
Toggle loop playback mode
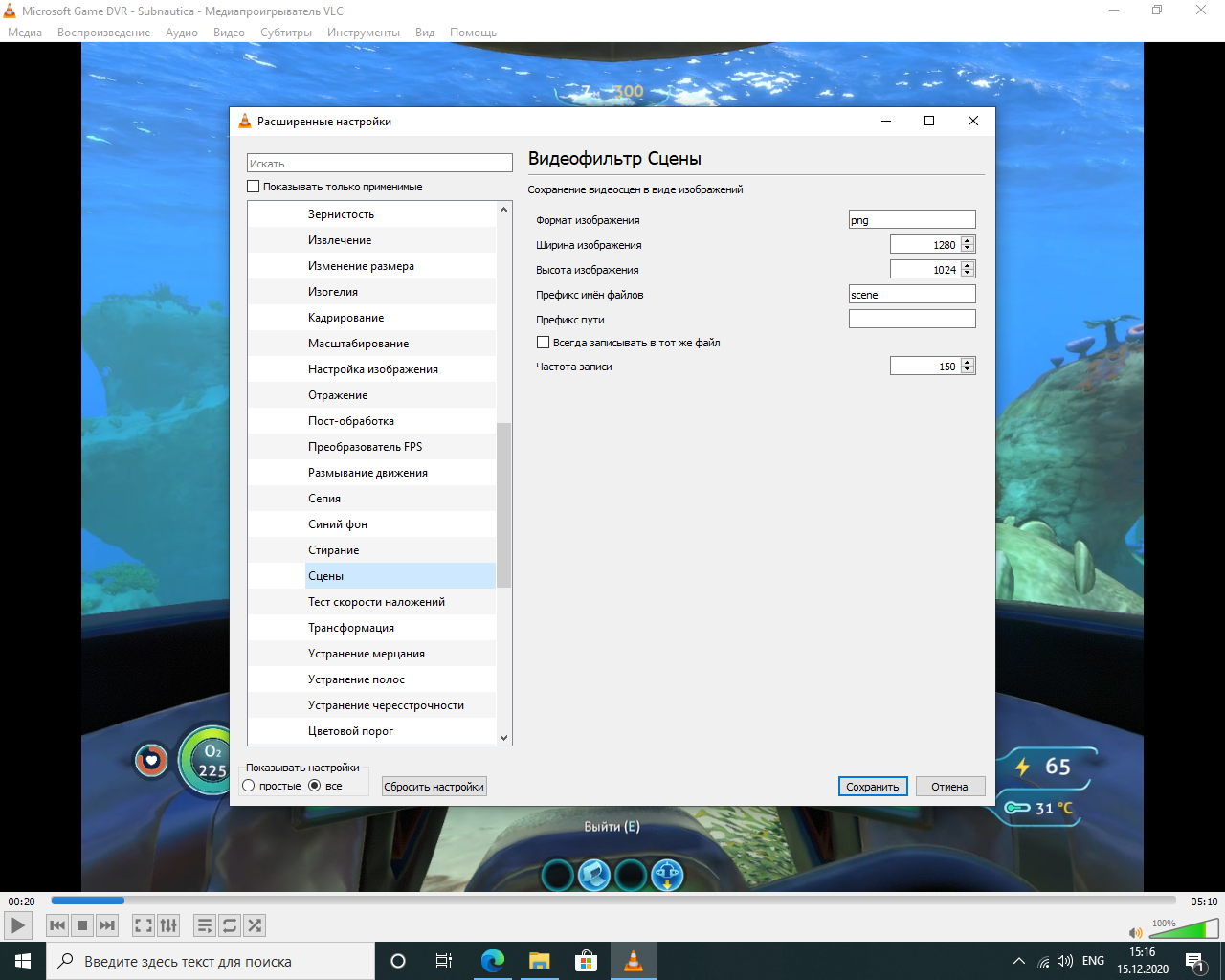click(x=230, y=925)
